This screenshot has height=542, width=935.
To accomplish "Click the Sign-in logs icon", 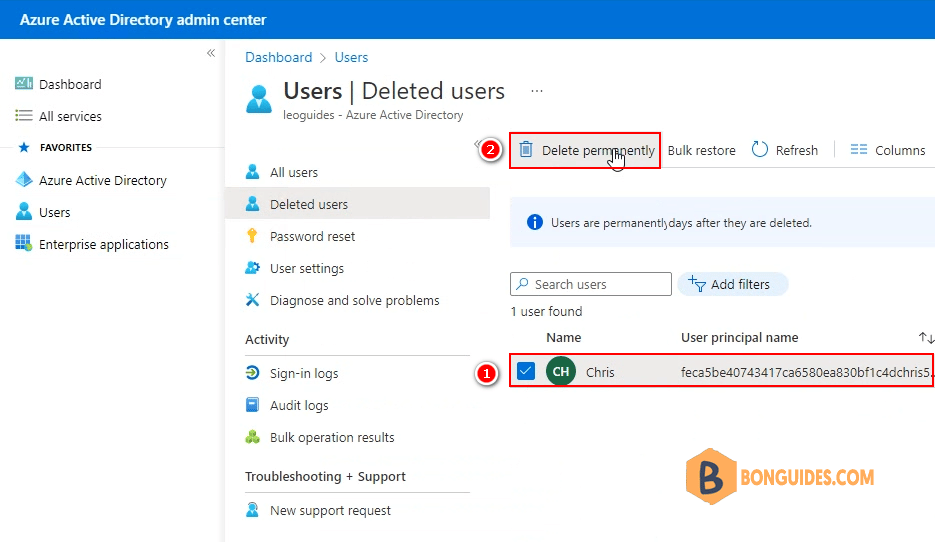I will (252, 373).
